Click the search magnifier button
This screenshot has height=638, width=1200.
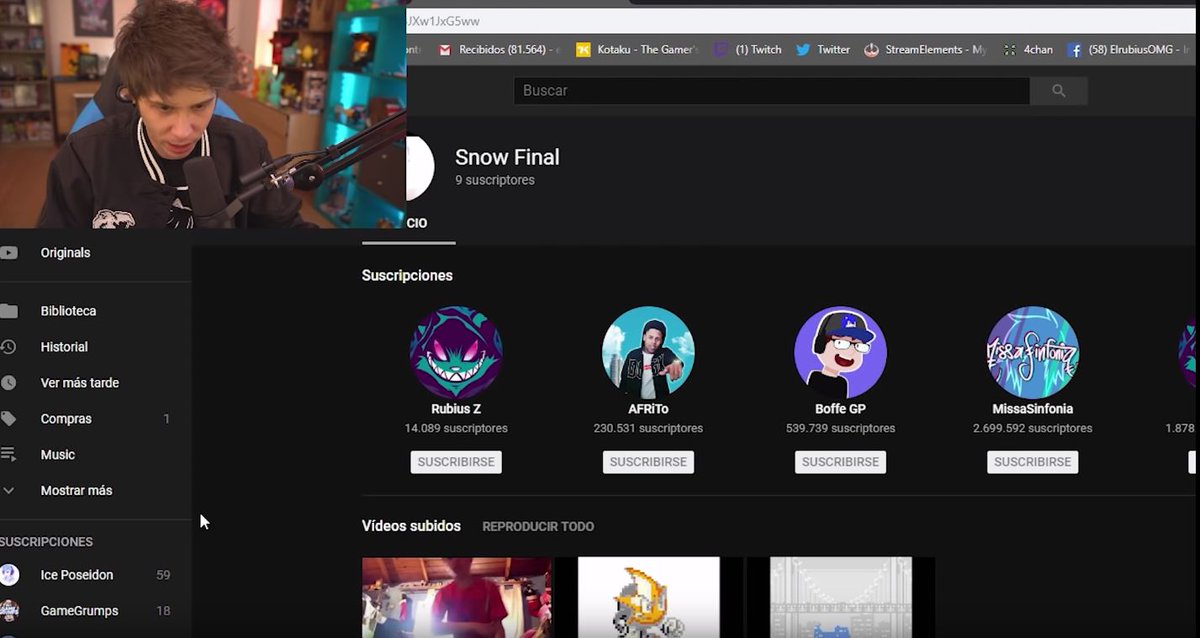[1059, 91]
